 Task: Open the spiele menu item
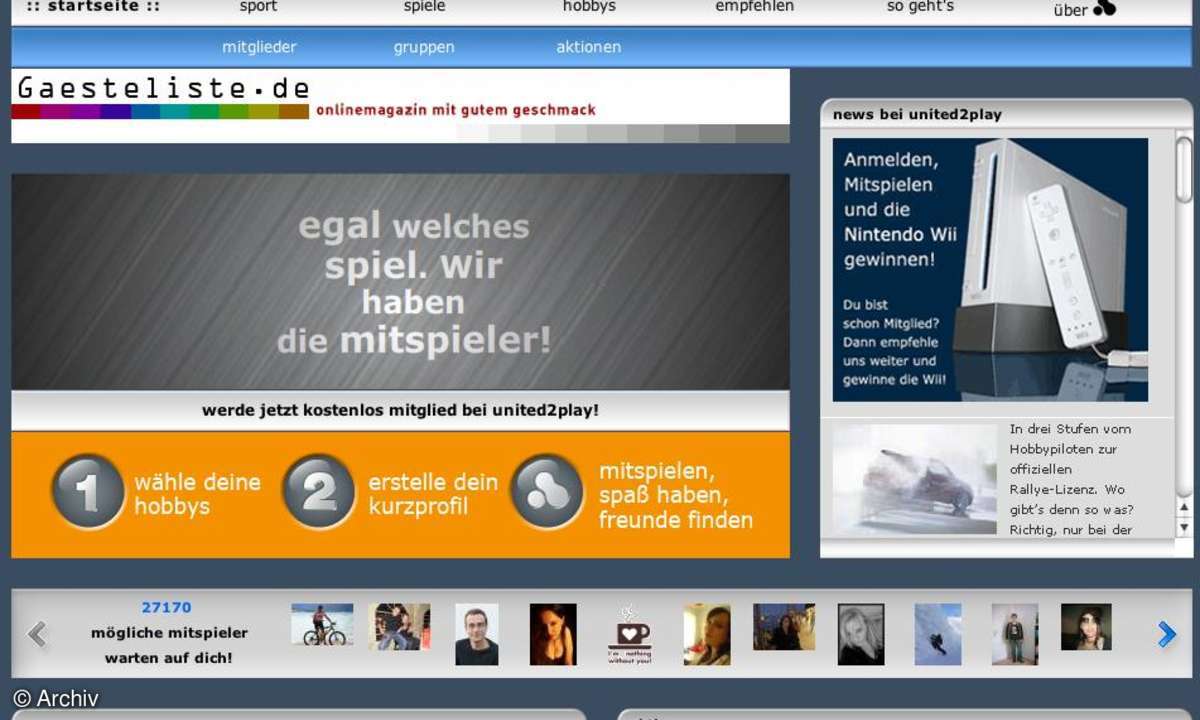[x=424, y=7]
